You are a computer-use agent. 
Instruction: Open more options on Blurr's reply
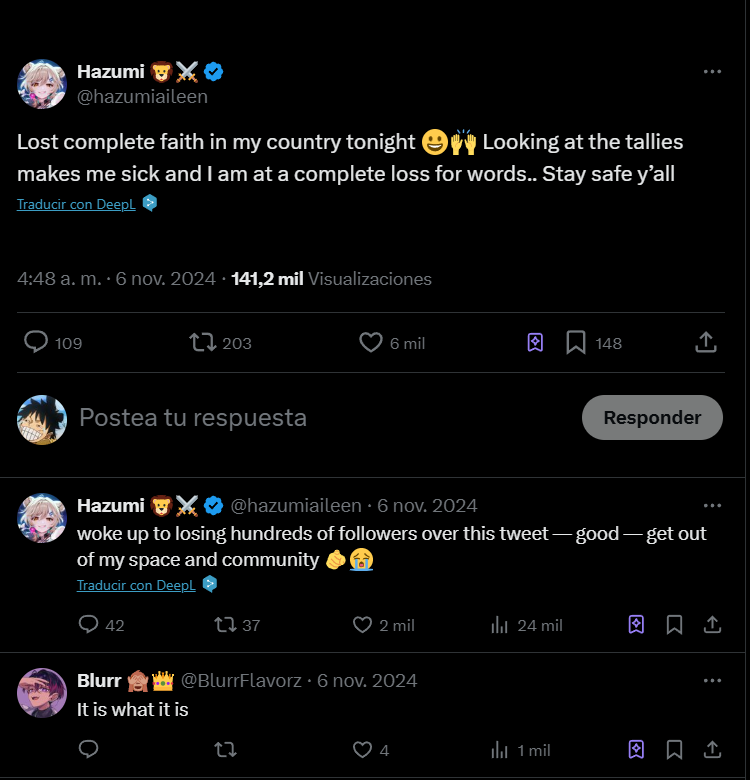point(712,680)
